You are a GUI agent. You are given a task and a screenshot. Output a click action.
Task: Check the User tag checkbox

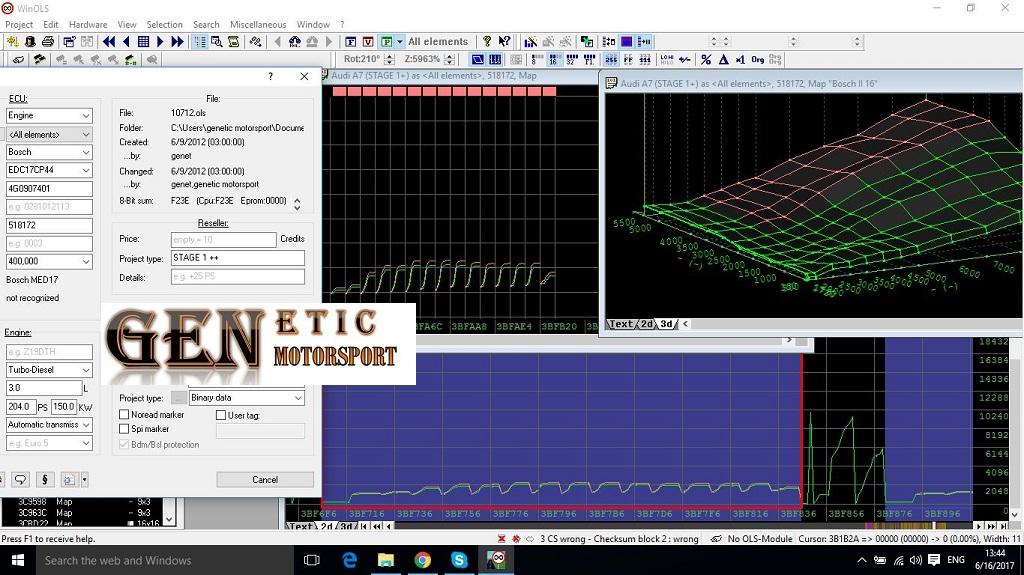point(221,415)
